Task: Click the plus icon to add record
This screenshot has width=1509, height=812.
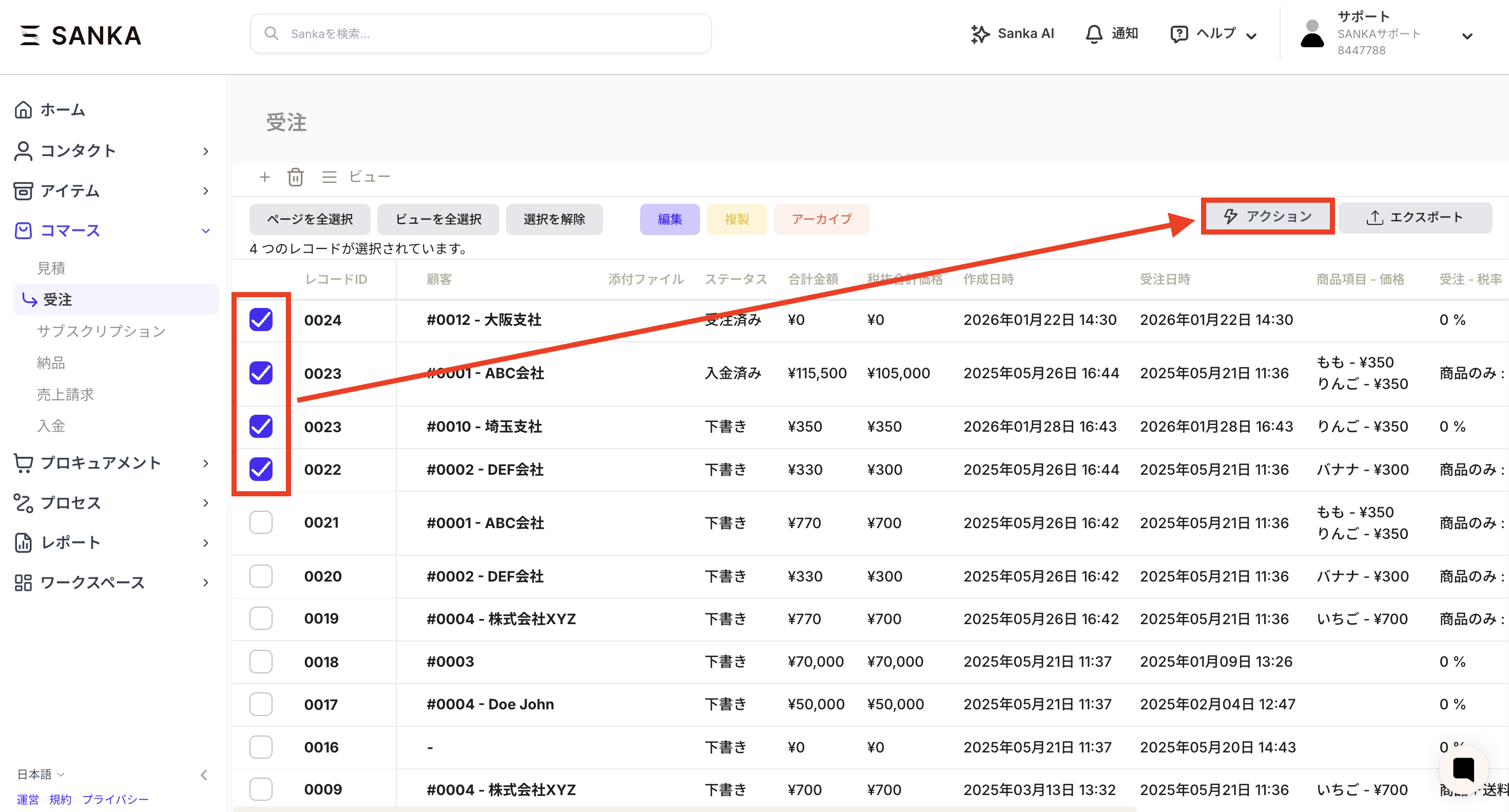Action: (x=265, y=177)
